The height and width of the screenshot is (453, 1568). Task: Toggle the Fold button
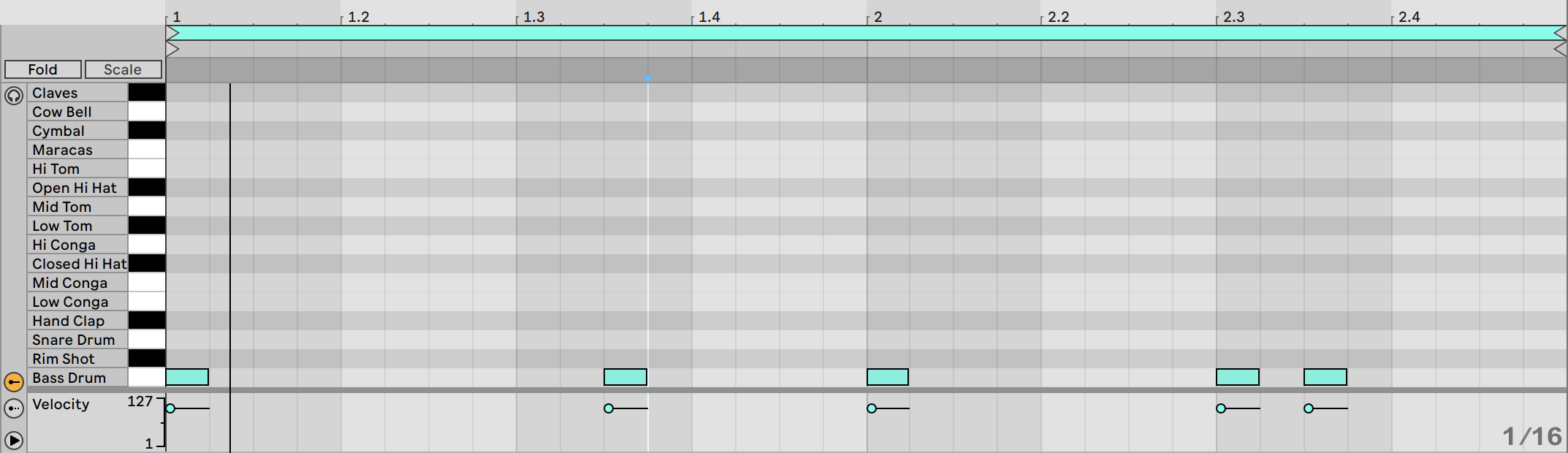pos(42,69)
